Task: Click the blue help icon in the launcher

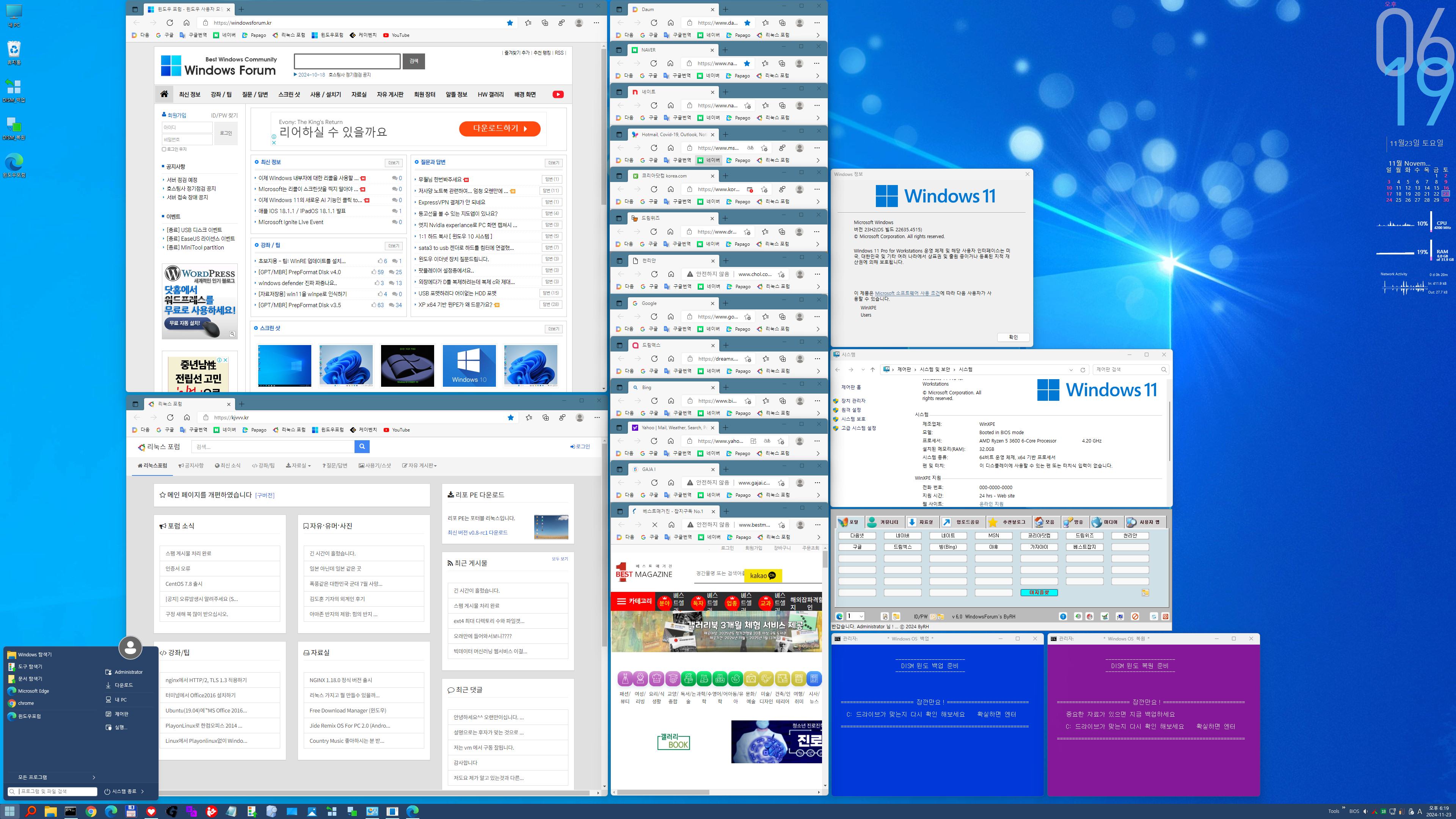Action: tap(1062, 616)
